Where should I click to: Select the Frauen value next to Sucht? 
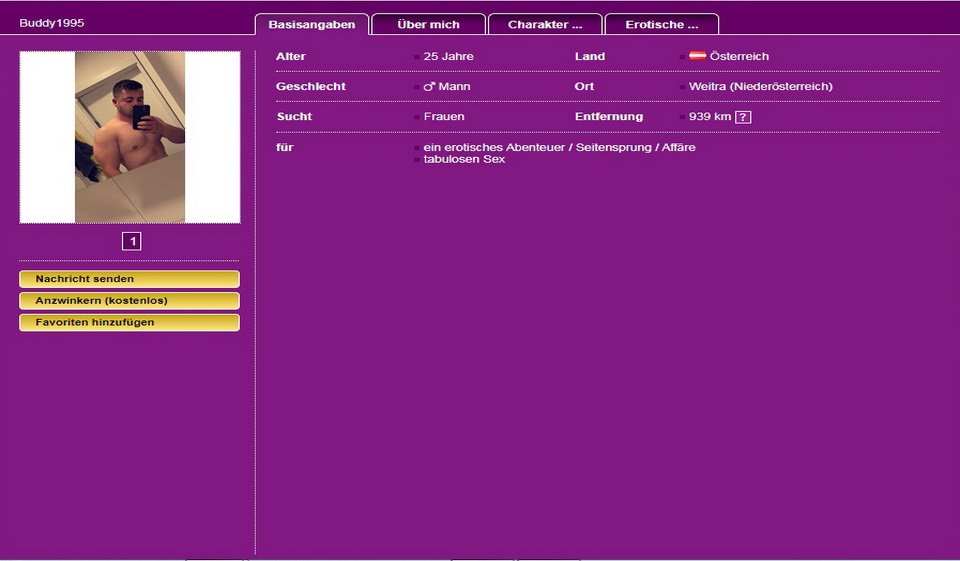pyautogui.click(x=444, y=117)
